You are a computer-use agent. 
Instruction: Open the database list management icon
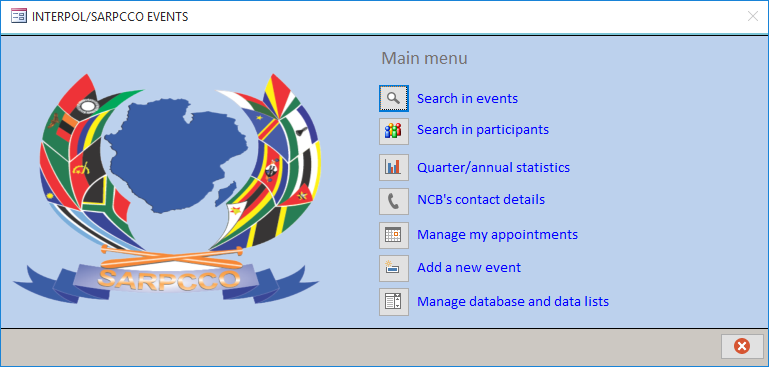coord(393,302)
